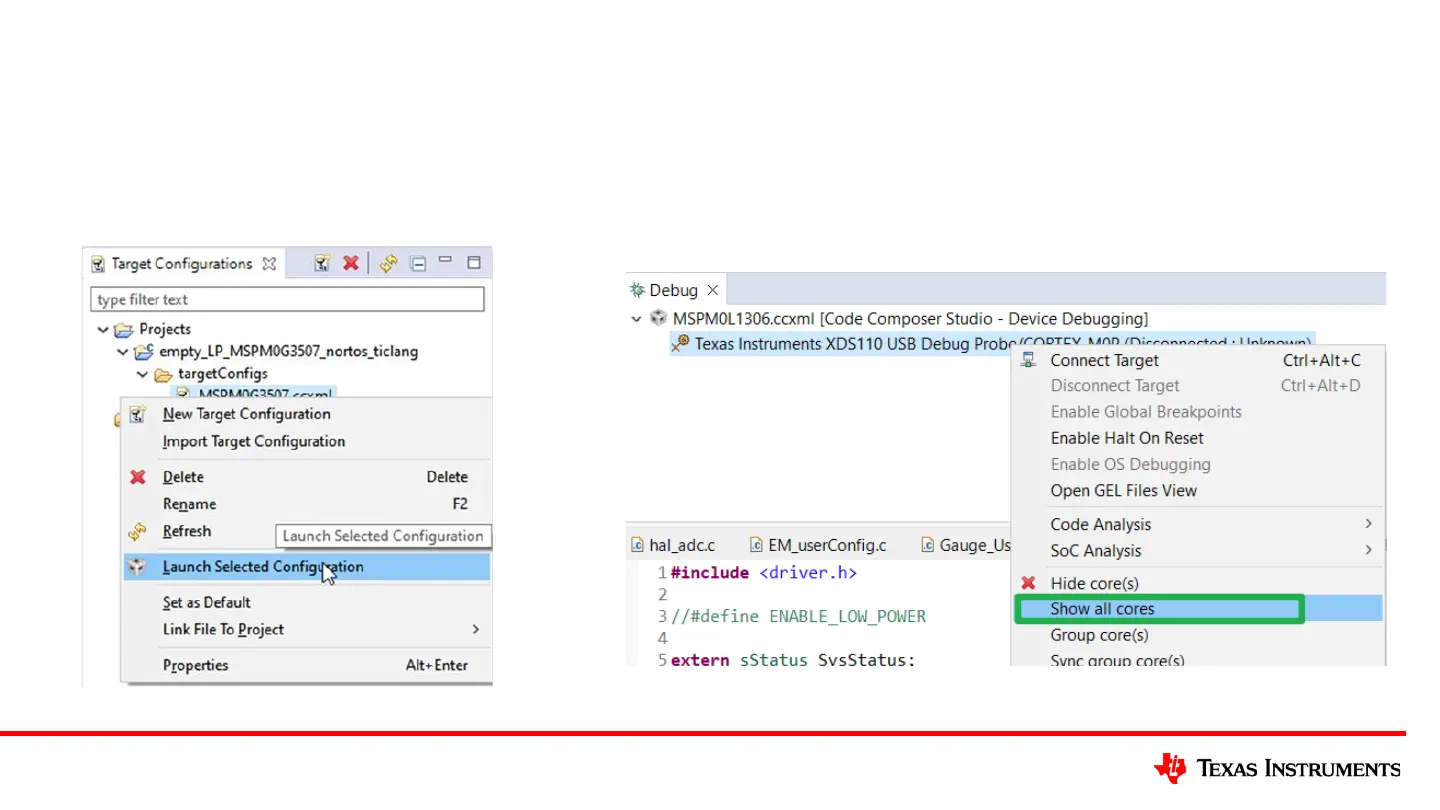Viewport: 1440px width, 810px height.
Task: Click the '//#define ENABLE_LOW_POWER' code line
Action: click(798, 616)
